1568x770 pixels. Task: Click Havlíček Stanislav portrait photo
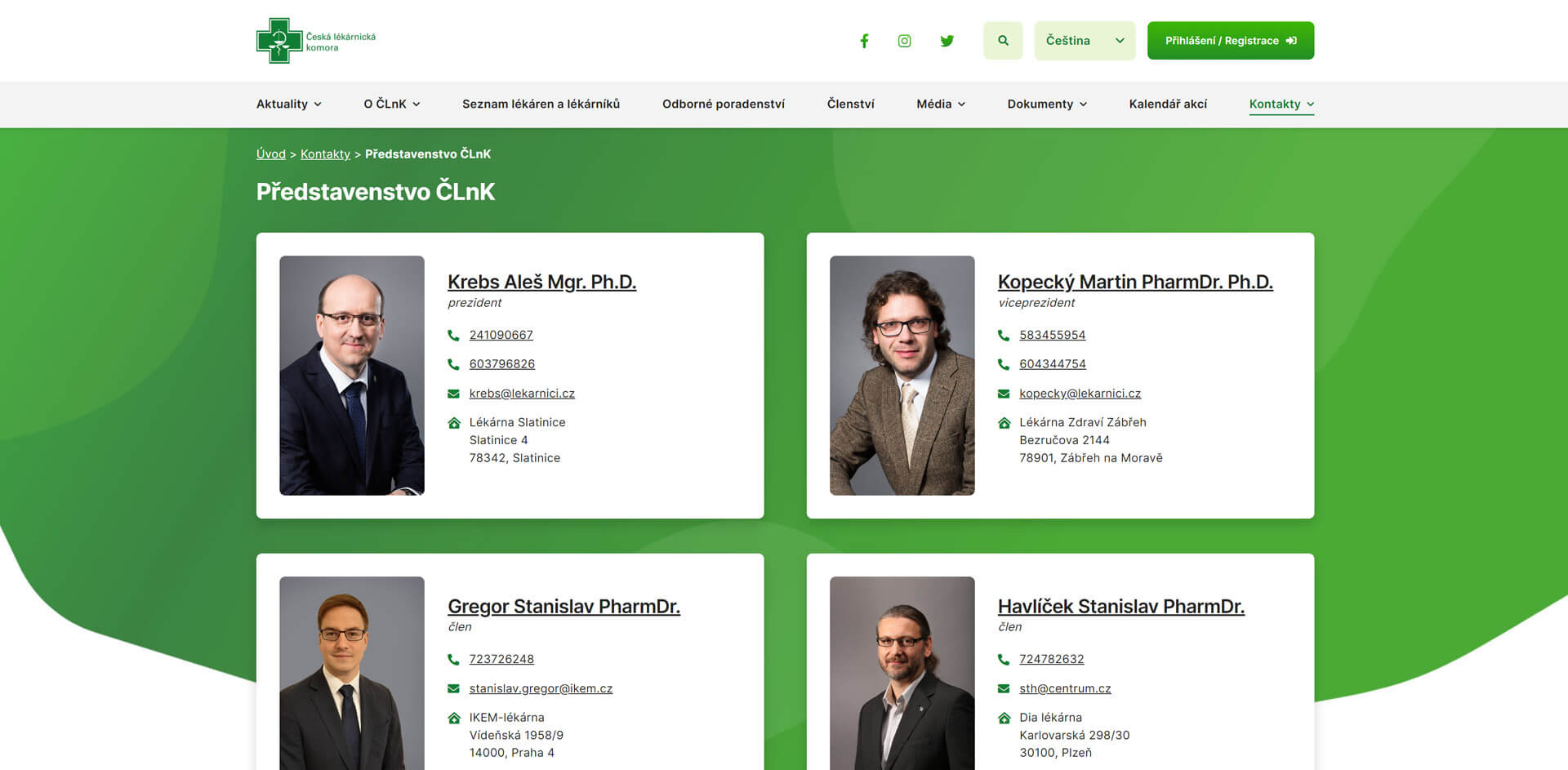(x=902, y=674)
